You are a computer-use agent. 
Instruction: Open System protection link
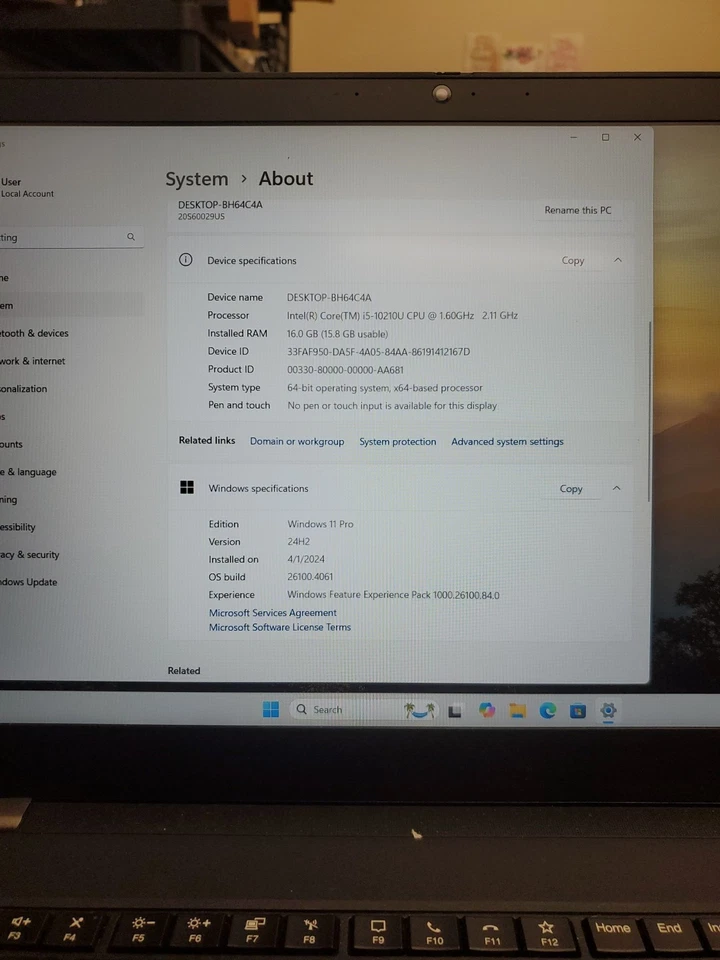(x=398, y=441)
